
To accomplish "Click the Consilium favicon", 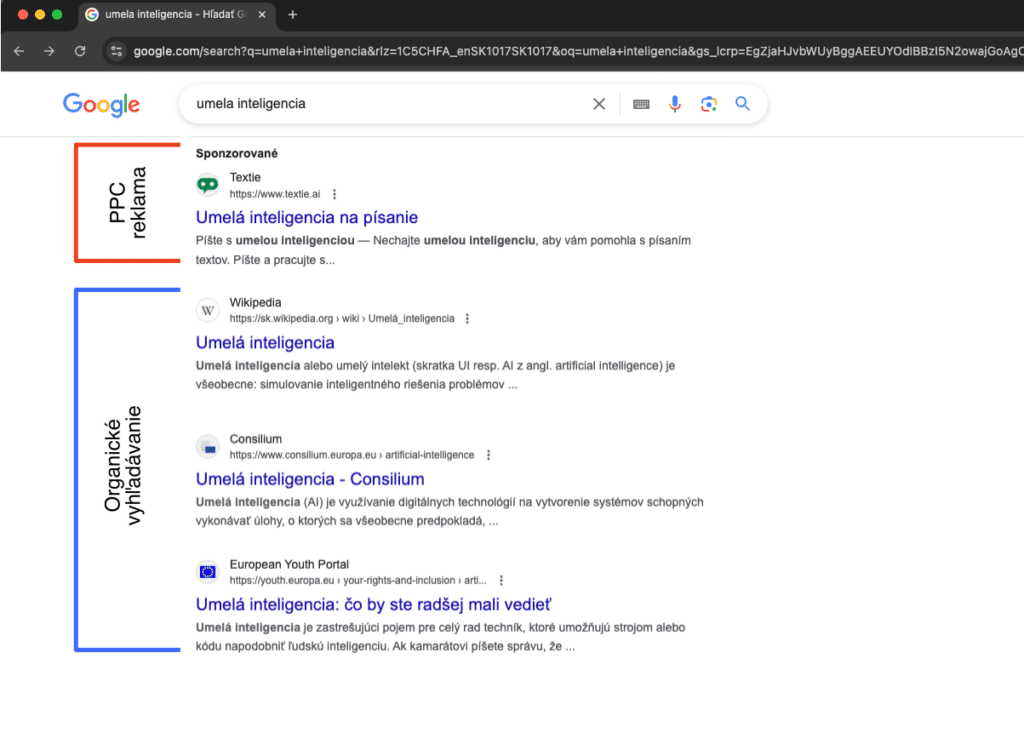I will (x=208, y=447).
